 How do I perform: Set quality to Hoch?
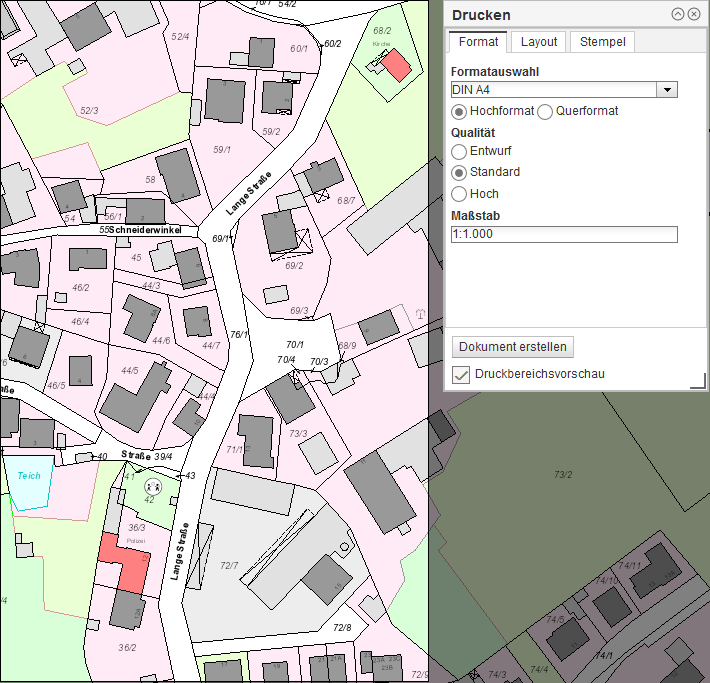coord(460,194)
